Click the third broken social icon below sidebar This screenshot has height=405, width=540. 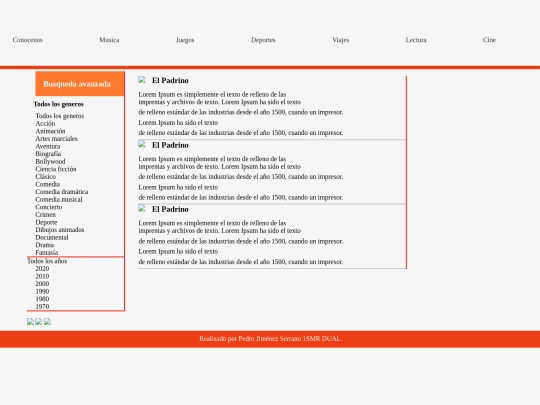point(47,322)
